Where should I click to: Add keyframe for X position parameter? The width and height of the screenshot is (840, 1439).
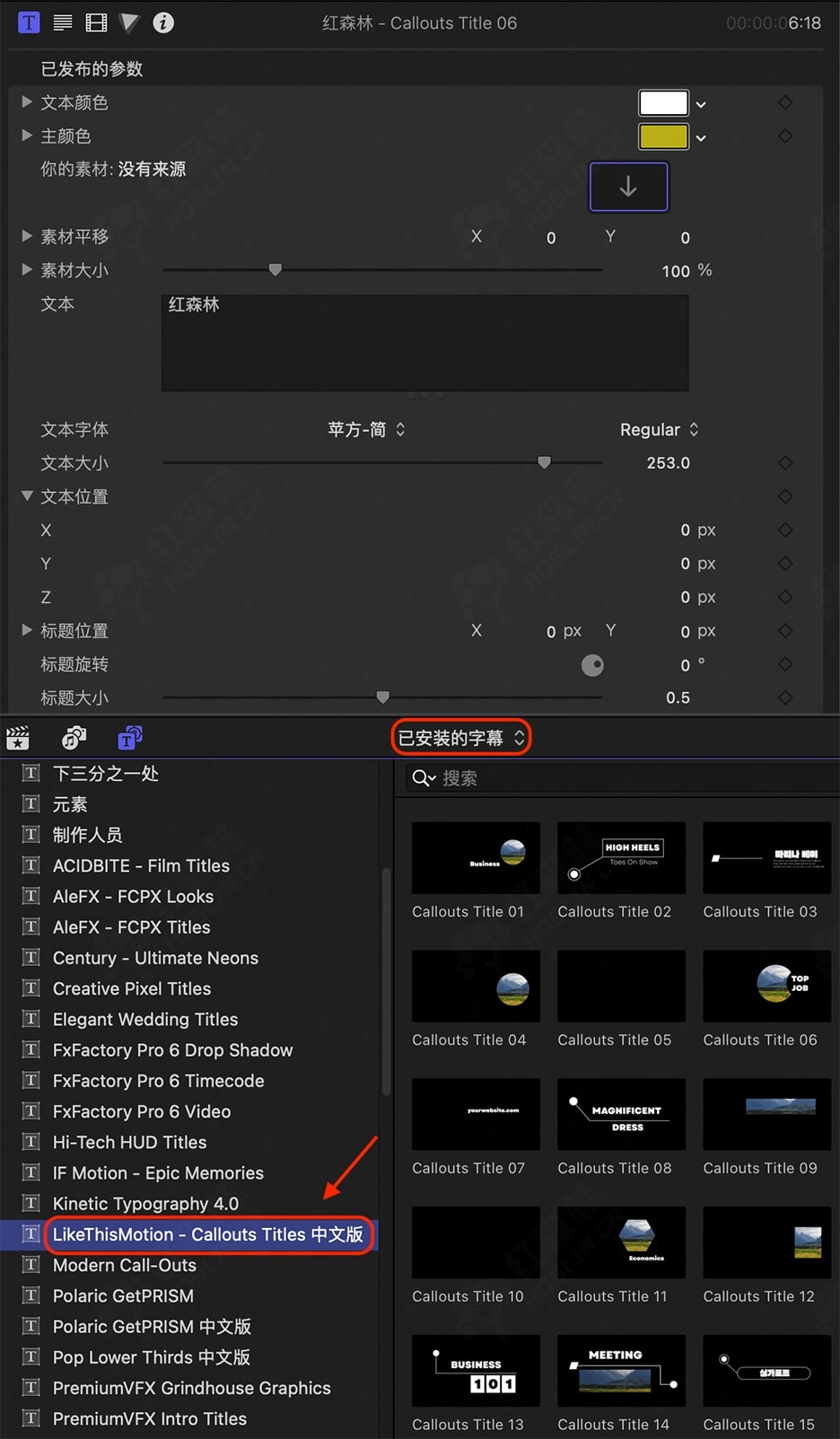click(785, 530)
